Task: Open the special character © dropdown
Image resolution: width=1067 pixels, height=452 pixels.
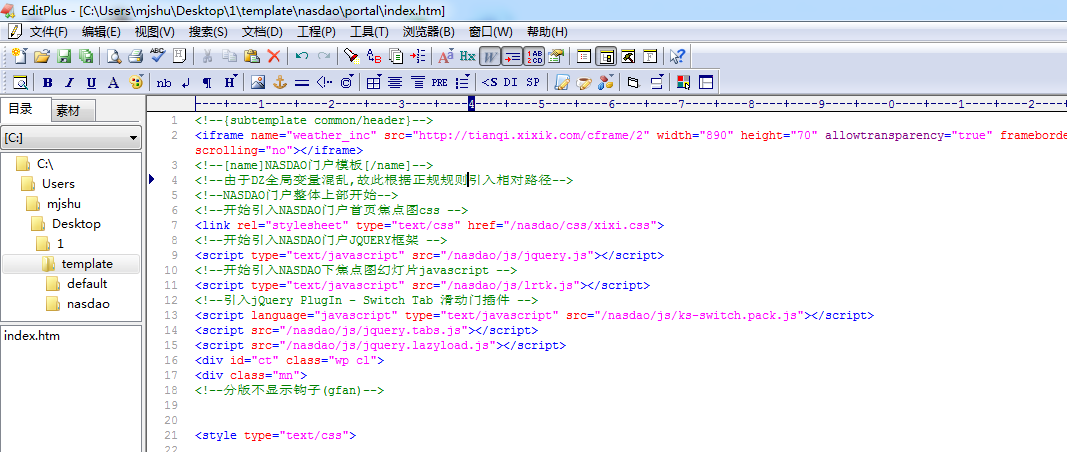Action: click(347, 82)
